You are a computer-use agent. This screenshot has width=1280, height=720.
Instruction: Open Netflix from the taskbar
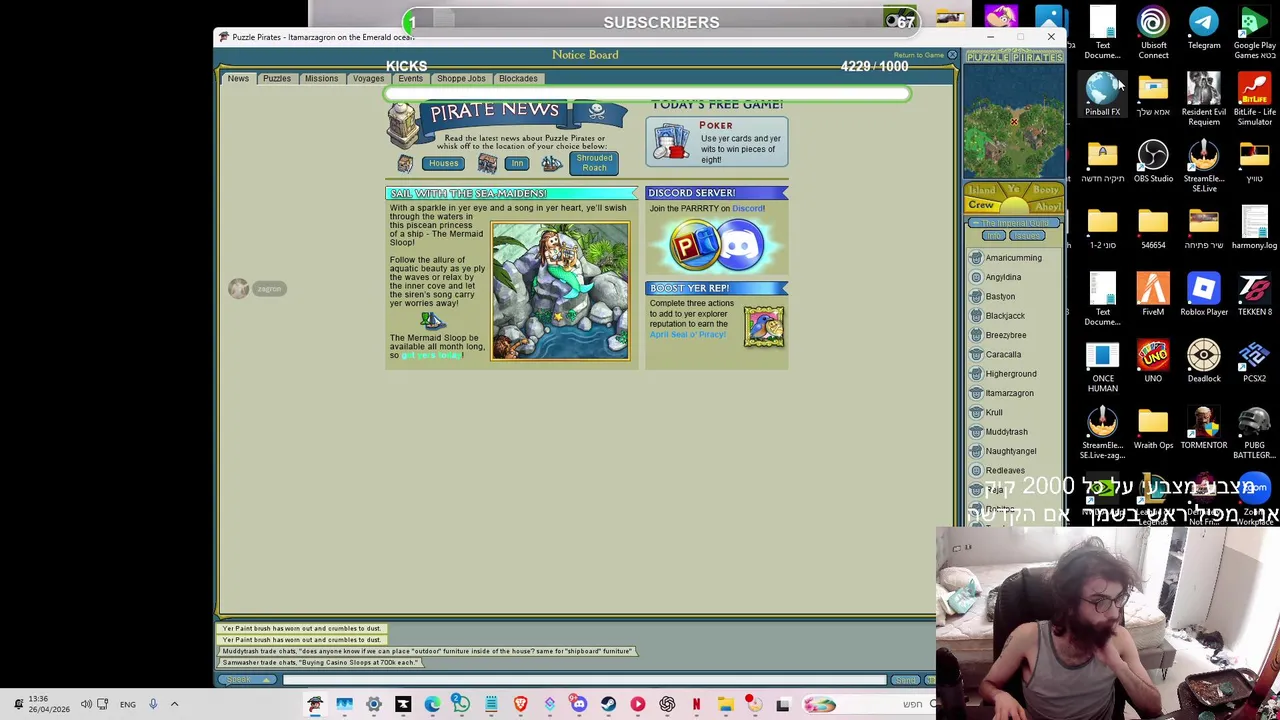point(696,704)
